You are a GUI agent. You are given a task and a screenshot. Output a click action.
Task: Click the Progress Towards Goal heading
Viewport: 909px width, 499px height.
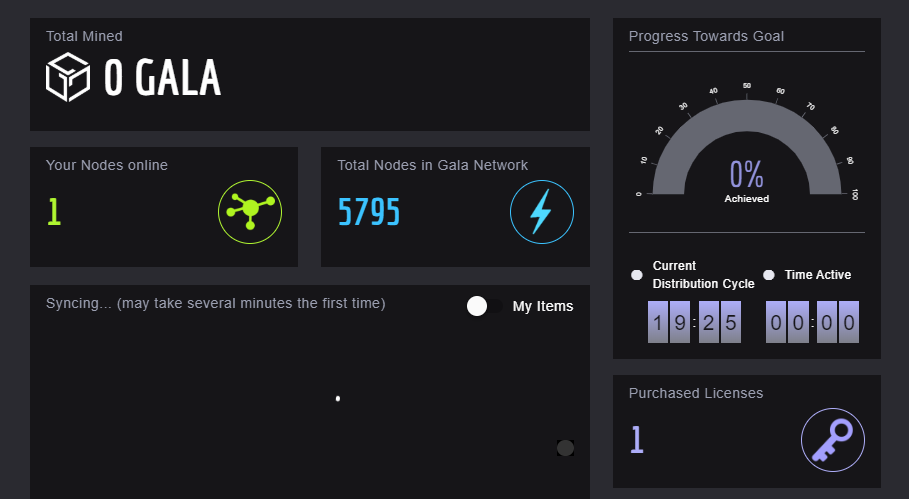tap(706, 36)
